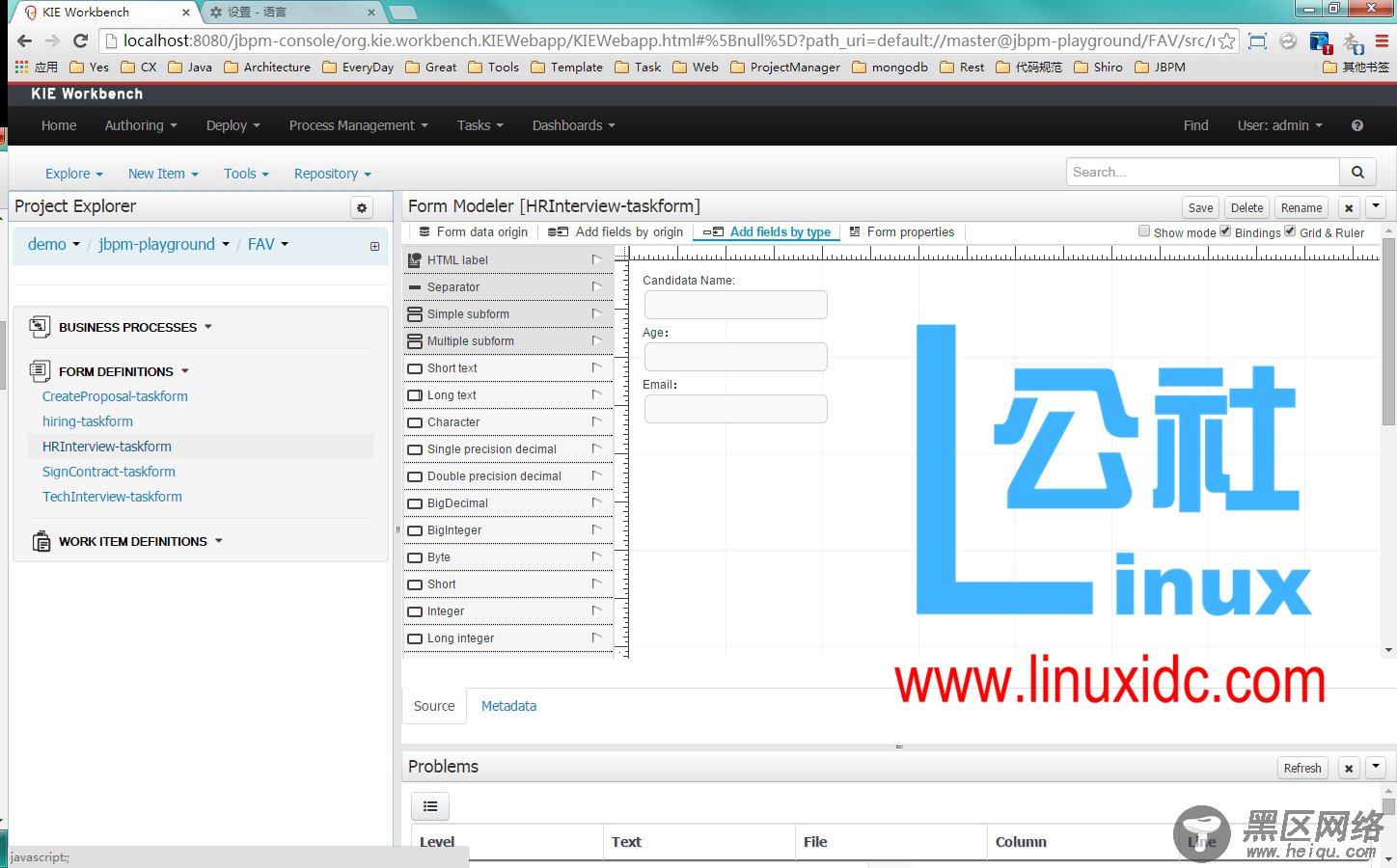Image resolution: width=1397 pixels, height=868 pixels.
Task: Open the User: admin dropdown
Action: (1279, 125)
